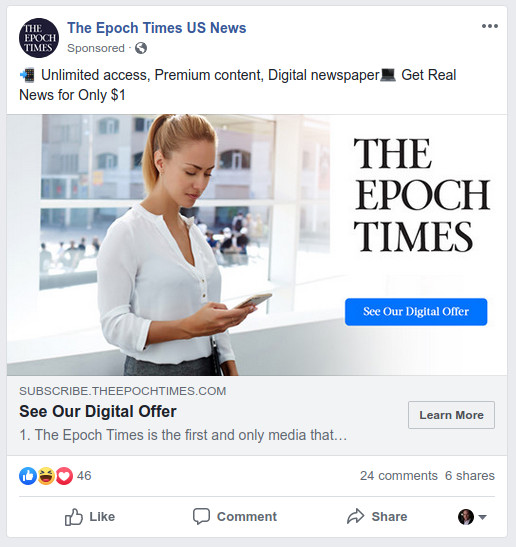Open the three-dot post options menu
Image resolution: width=516 pixels, height=547 pixels.
tap(489, 26)
